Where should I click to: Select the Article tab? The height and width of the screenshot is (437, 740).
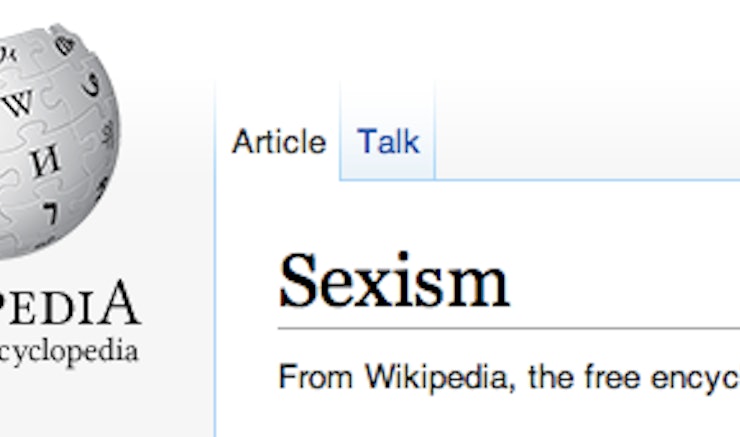coord(279,141)
